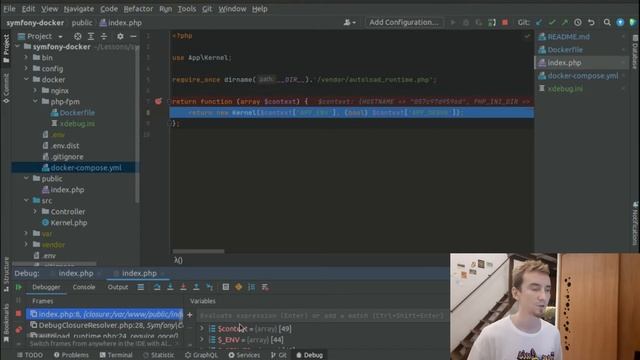Image resolution: width=640 pixels, height=360 pixels.
Task: Open the Tools menu
Action: click(187, 9)
